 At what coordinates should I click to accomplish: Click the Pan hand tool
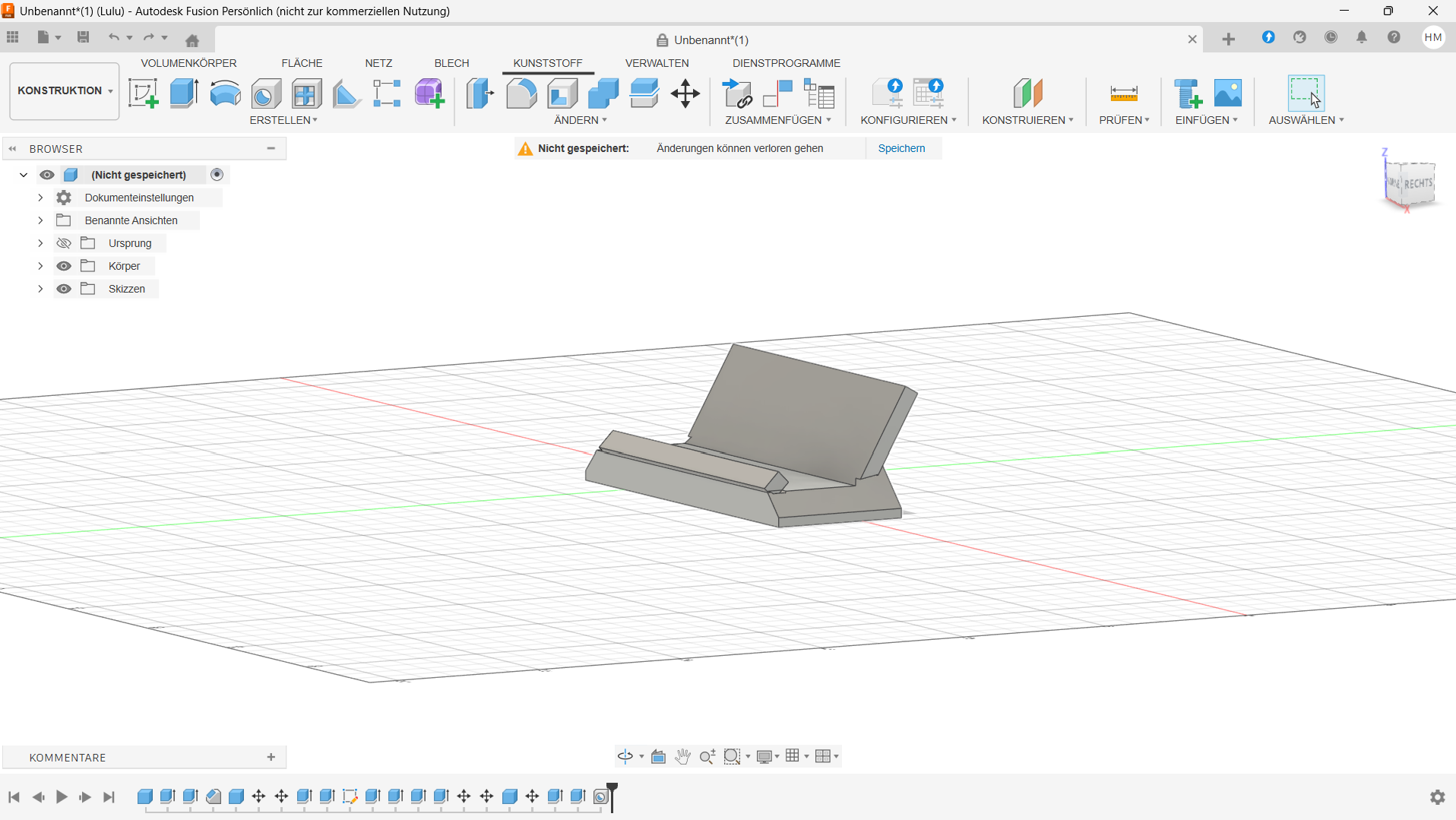[x=682, y=756]
